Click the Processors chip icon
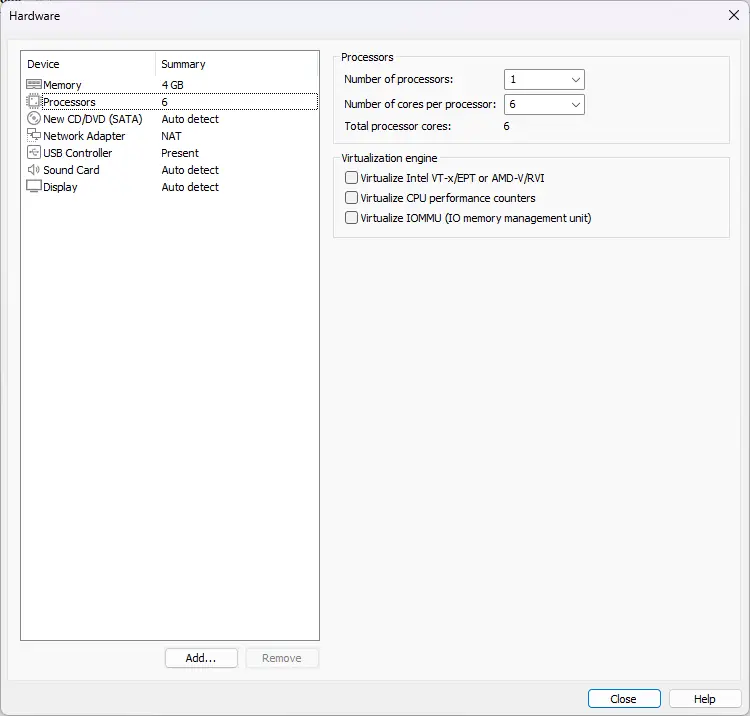This screenshot has width=750, height=716. pos(33,101)
